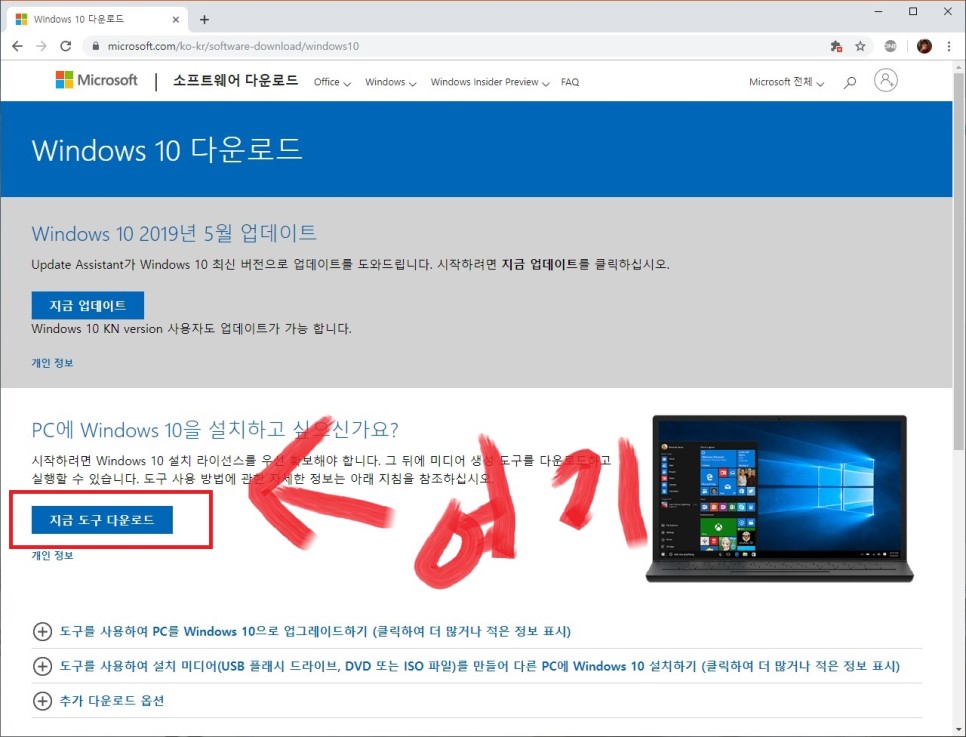Click the browser forward arrow
This screenshot has width=966, height=737.
(x=41, y=46)
